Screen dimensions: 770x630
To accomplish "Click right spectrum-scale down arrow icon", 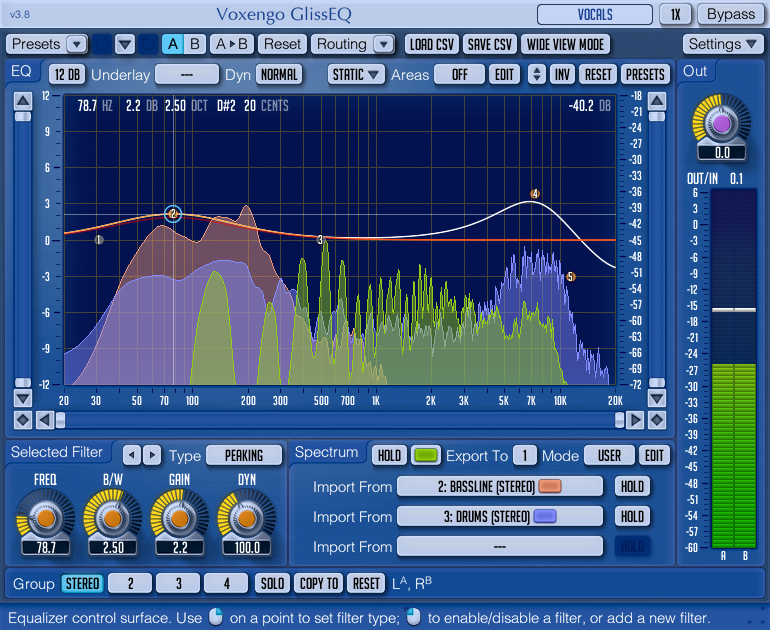I will tap(657, 398).
